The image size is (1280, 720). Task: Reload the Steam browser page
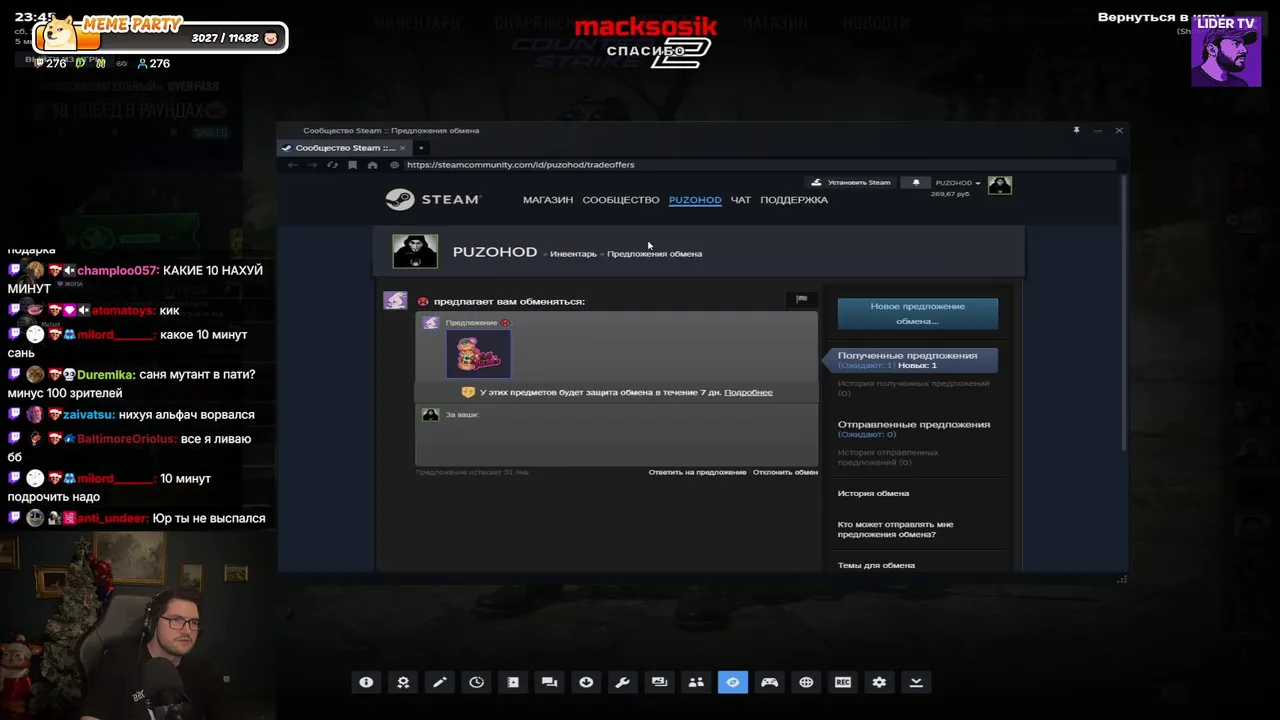click(332, 165)
